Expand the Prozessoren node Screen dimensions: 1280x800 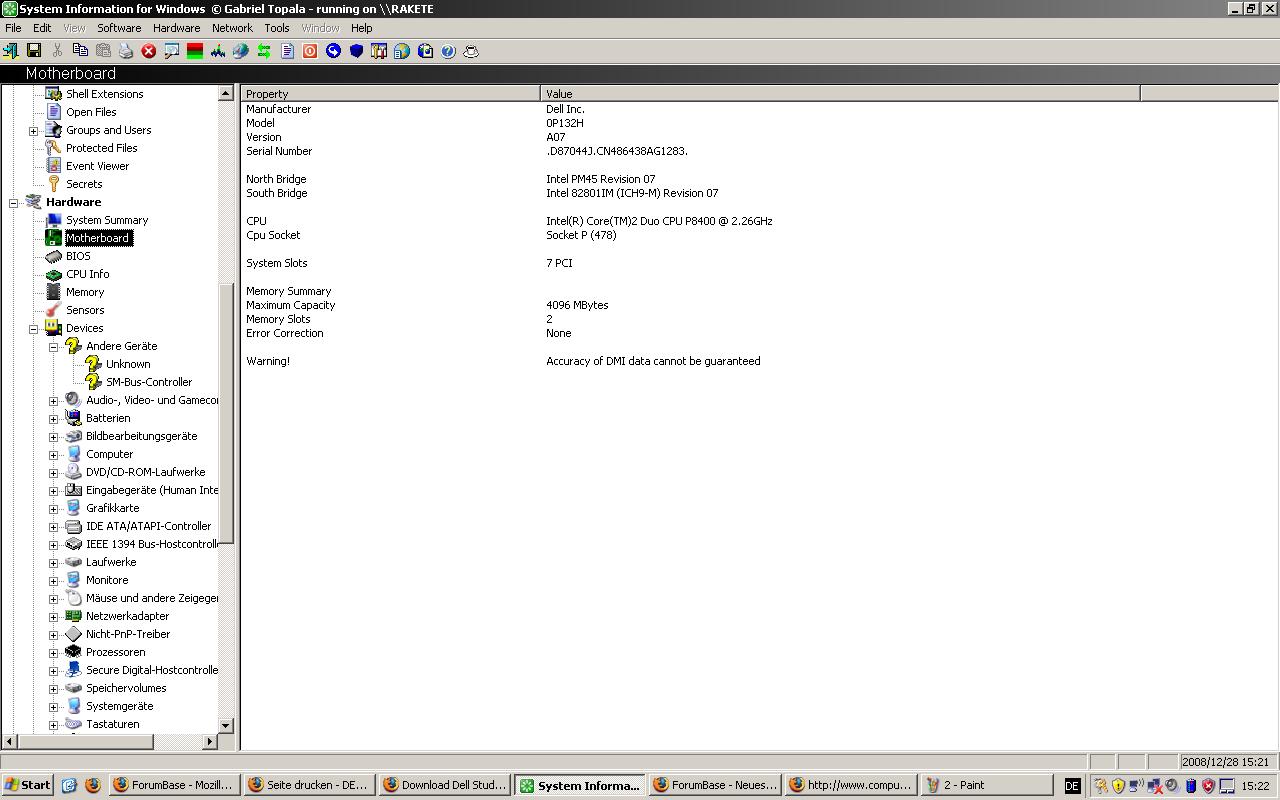[x=54, y=653]
